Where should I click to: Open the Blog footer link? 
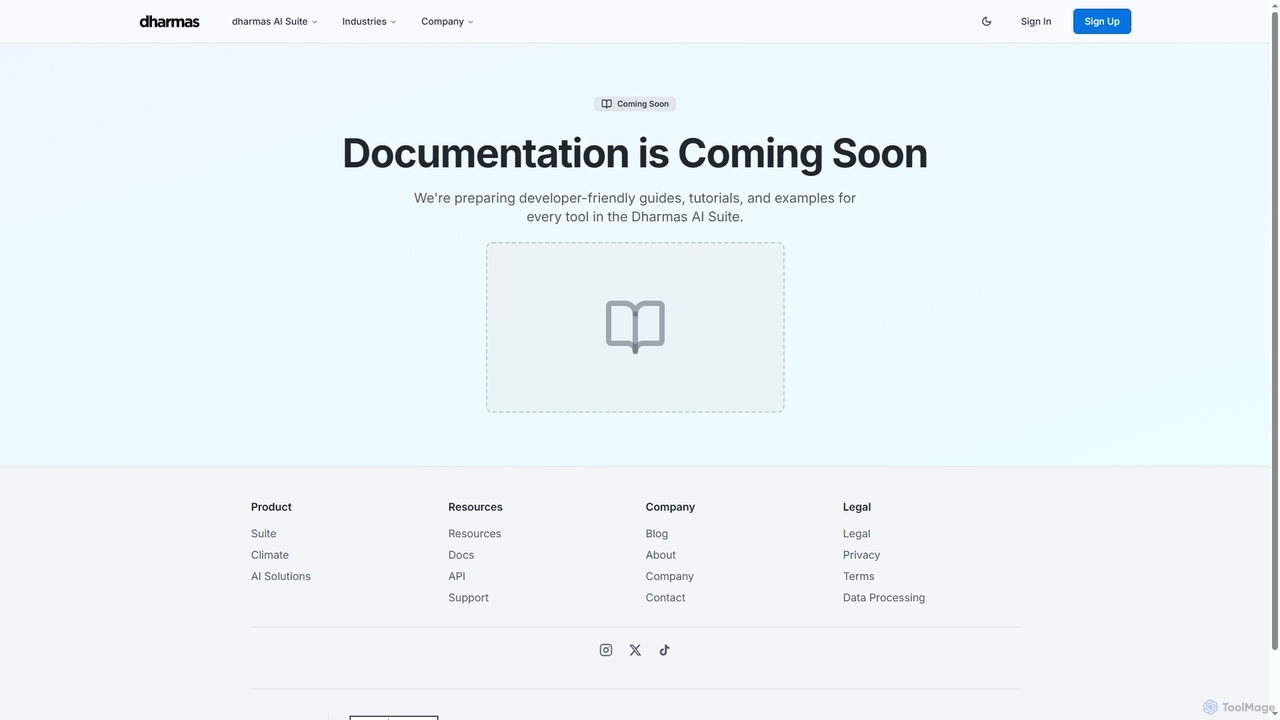(657, 534)
